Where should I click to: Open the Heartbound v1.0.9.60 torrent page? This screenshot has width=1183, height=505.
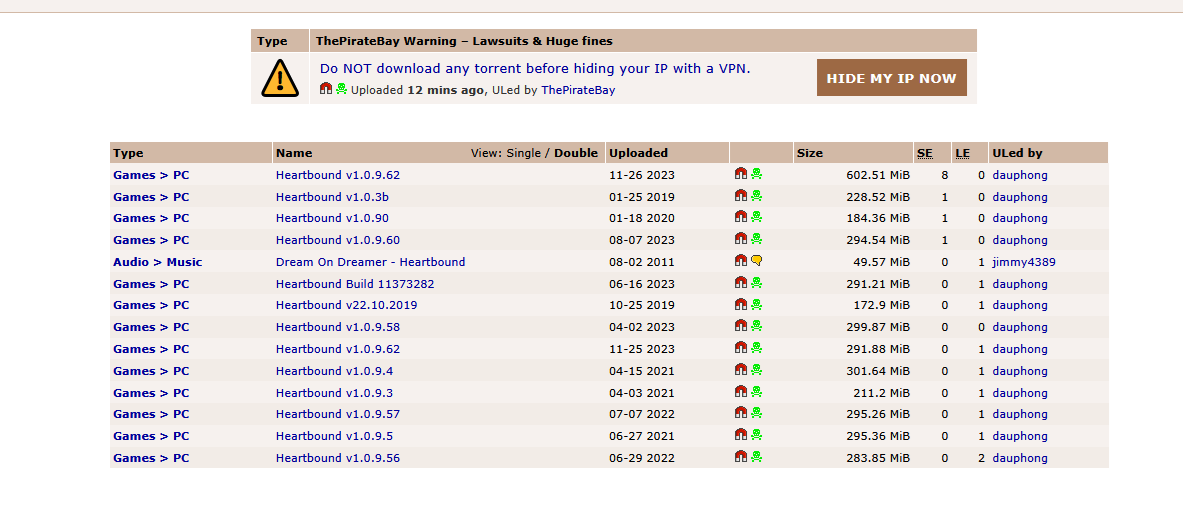tap(338, 240)
